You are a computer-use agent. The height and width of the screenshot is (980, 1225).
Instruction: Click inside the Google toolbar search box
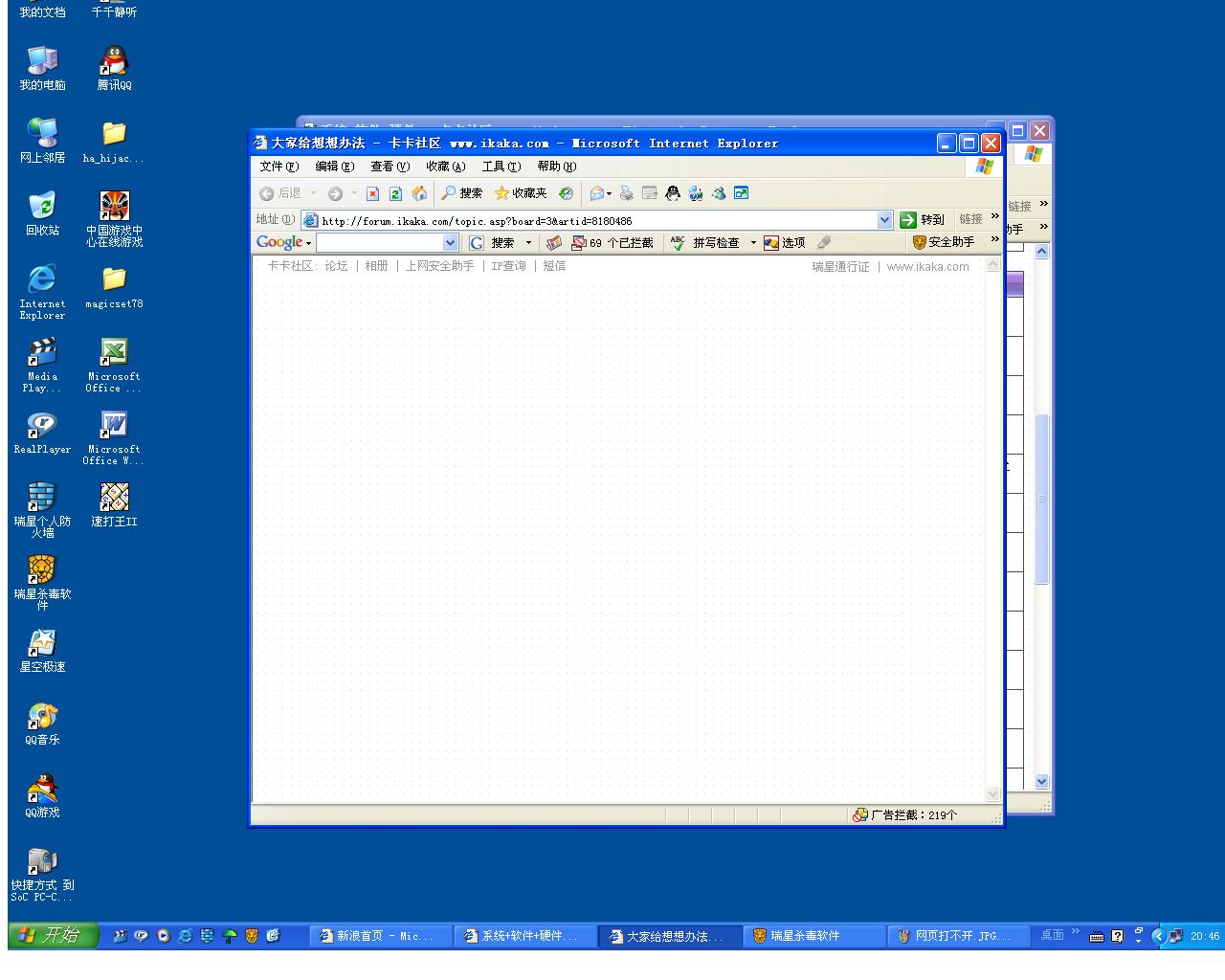[x=380, y=243]
